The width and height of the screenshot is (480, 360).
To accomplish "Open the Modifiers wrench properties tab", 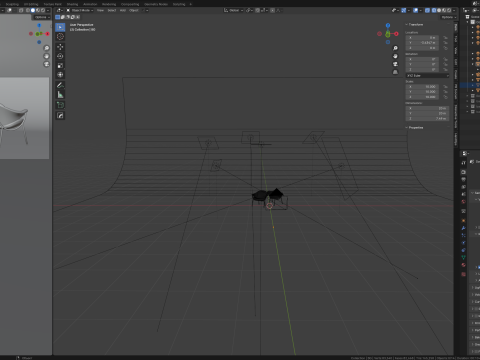I will (x=463, y=228).
